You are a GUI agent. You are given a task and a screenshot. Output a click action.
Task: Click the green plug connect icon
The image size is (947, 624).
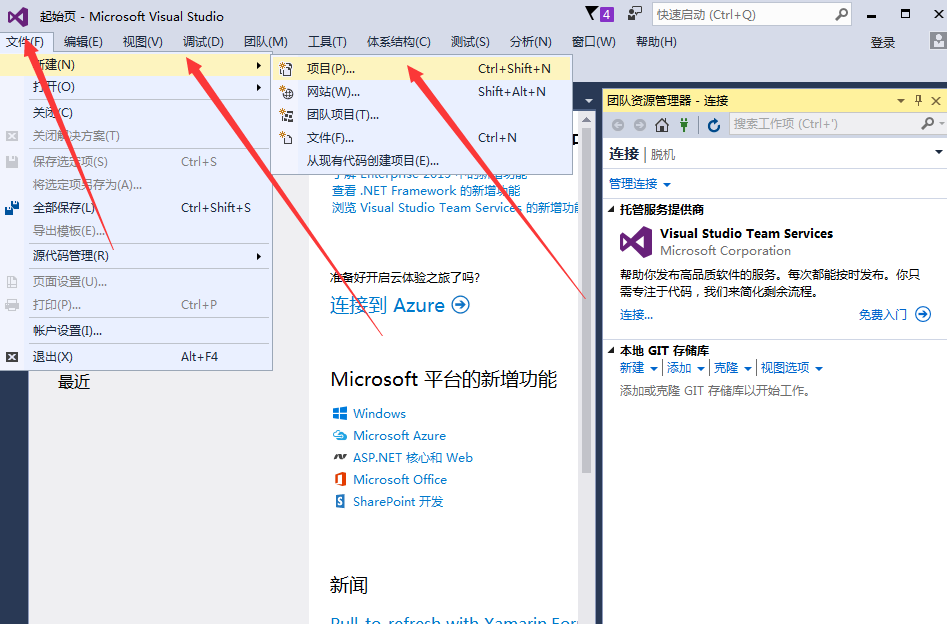tap(684, 124)
